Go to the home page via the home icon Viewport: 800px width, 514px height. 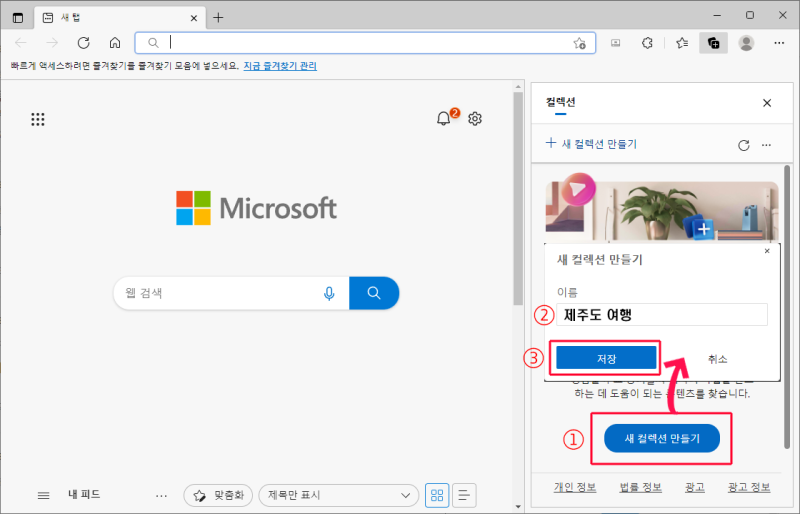point(115,43)
